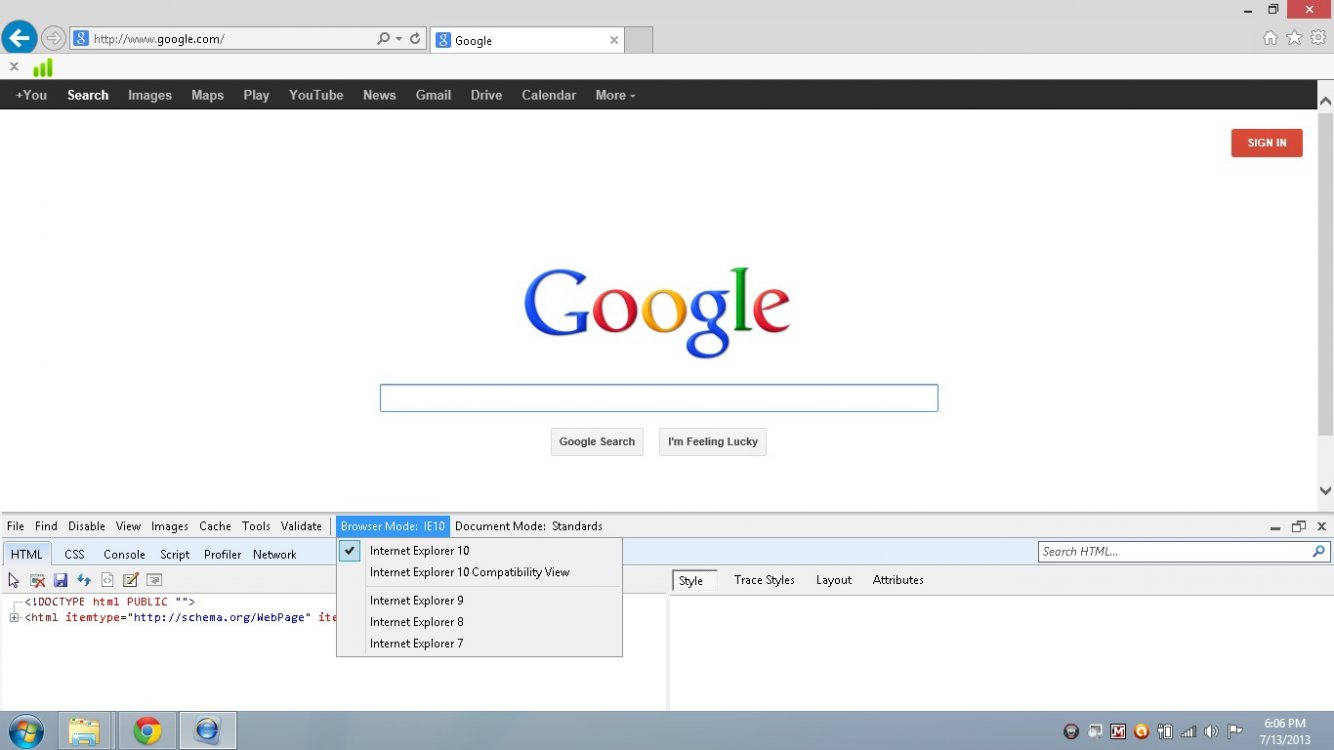Click the network signal tray icon

pos(1188,731)
